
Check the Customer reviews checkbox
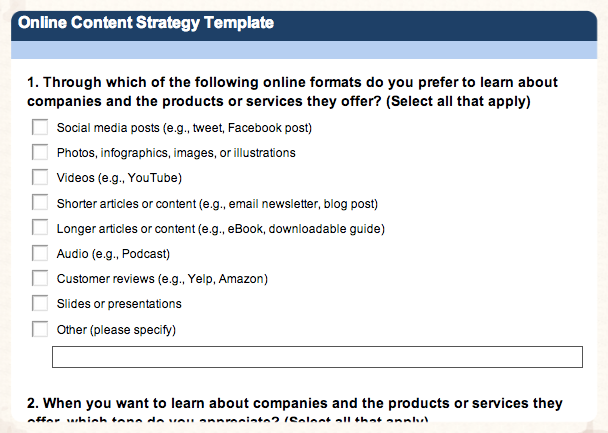(40, 278)
